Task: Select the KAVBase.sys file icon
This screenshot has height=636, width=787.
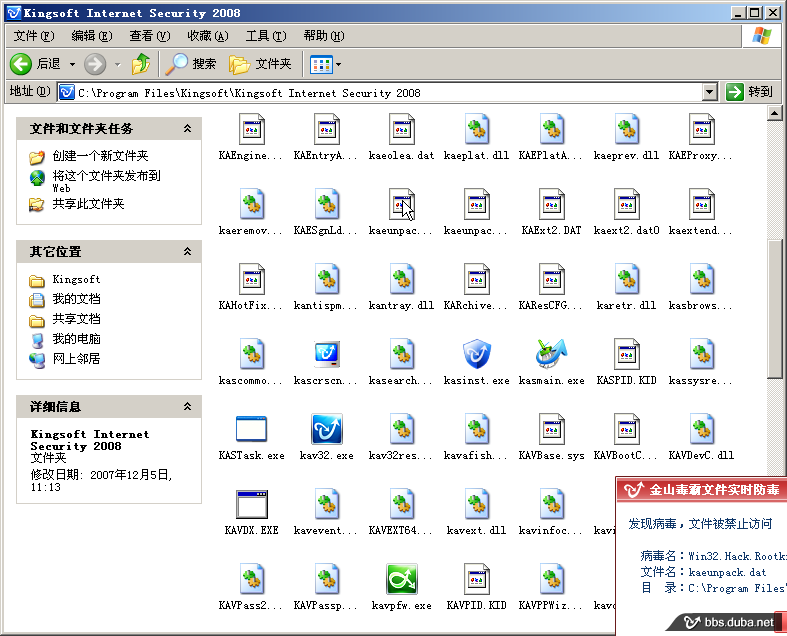Action: (x=552, y=429)
